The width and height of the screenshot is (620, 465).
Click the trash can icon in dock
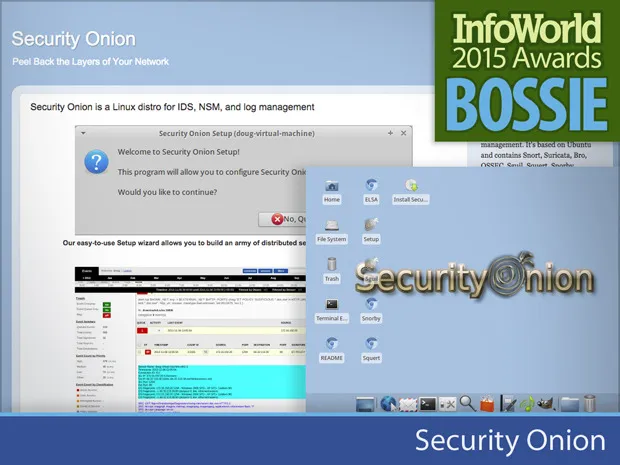tap(589, 404)
